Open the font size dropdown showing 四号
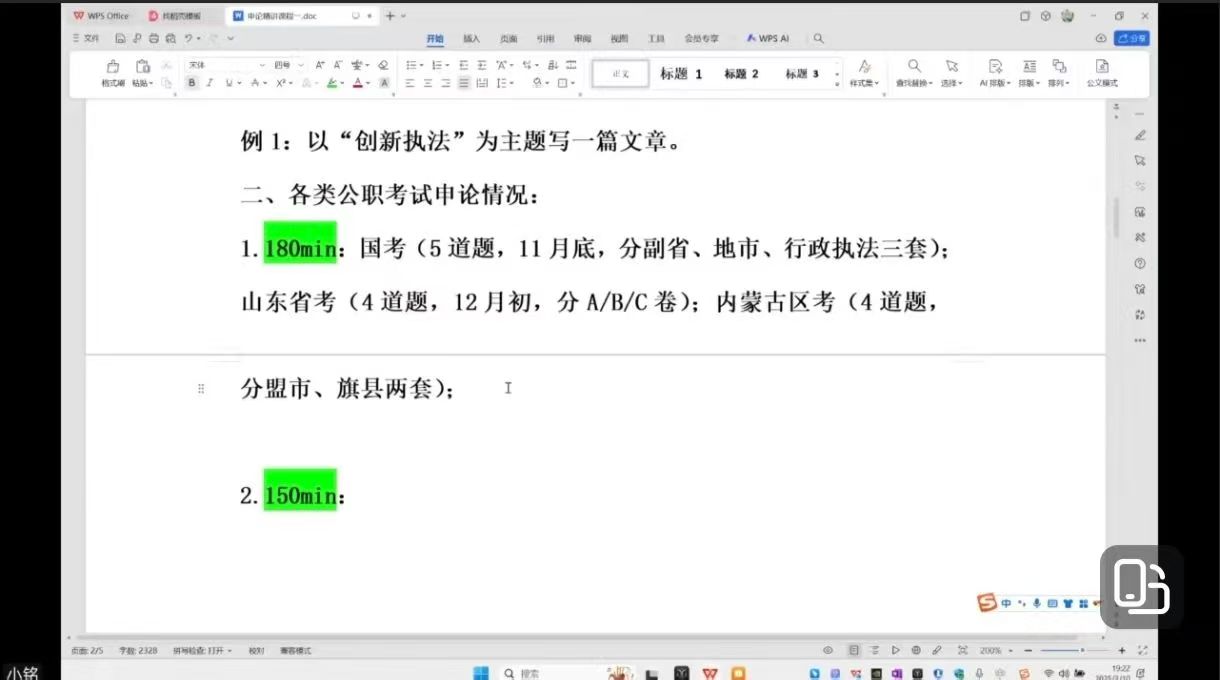Viewport: 1220px width, 680px height. coord(290,65)
